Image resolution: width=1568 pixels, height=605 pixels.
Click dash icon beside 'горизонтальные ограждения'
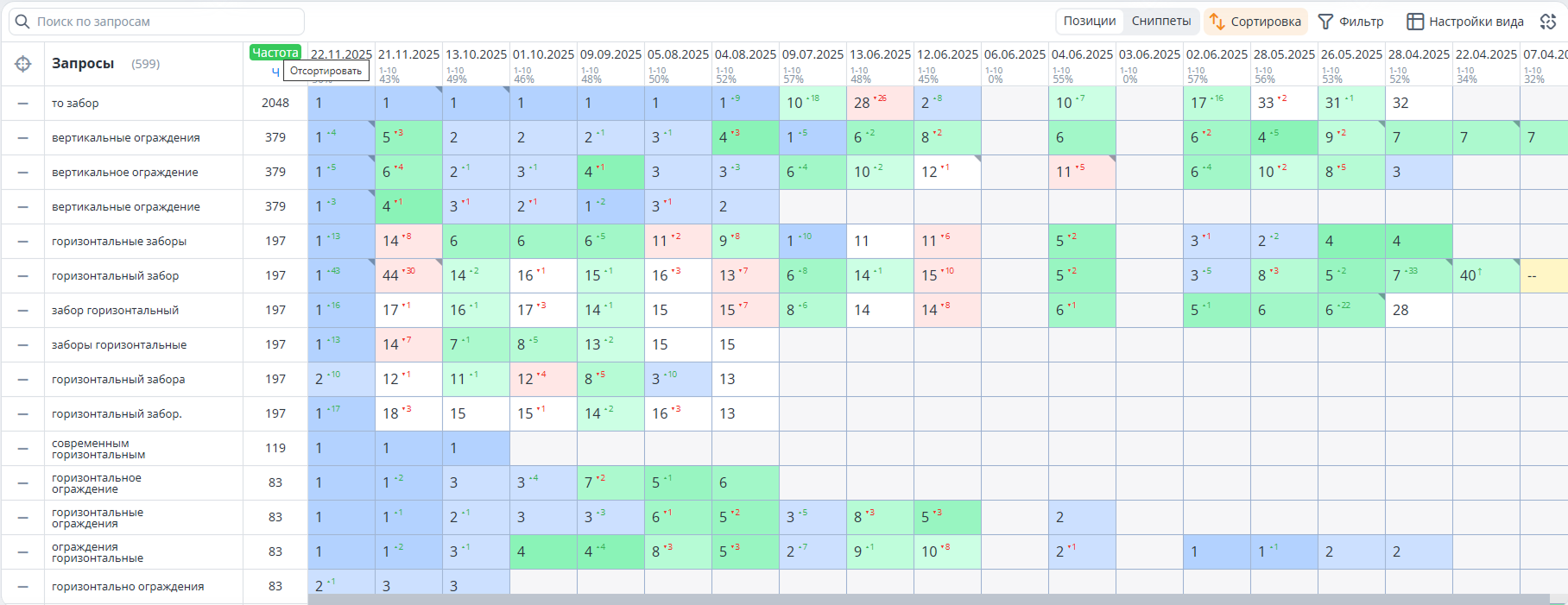(x=23, y=518)
